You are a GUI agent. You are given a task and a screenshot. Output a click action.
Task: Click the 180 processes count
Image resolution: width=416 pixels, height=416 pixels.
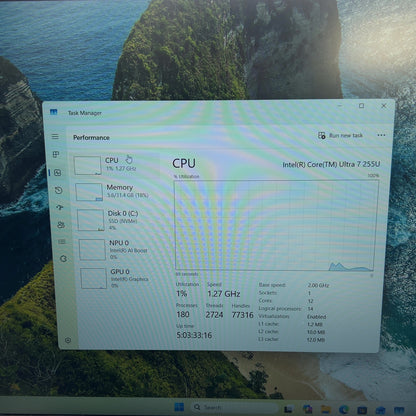183,314
